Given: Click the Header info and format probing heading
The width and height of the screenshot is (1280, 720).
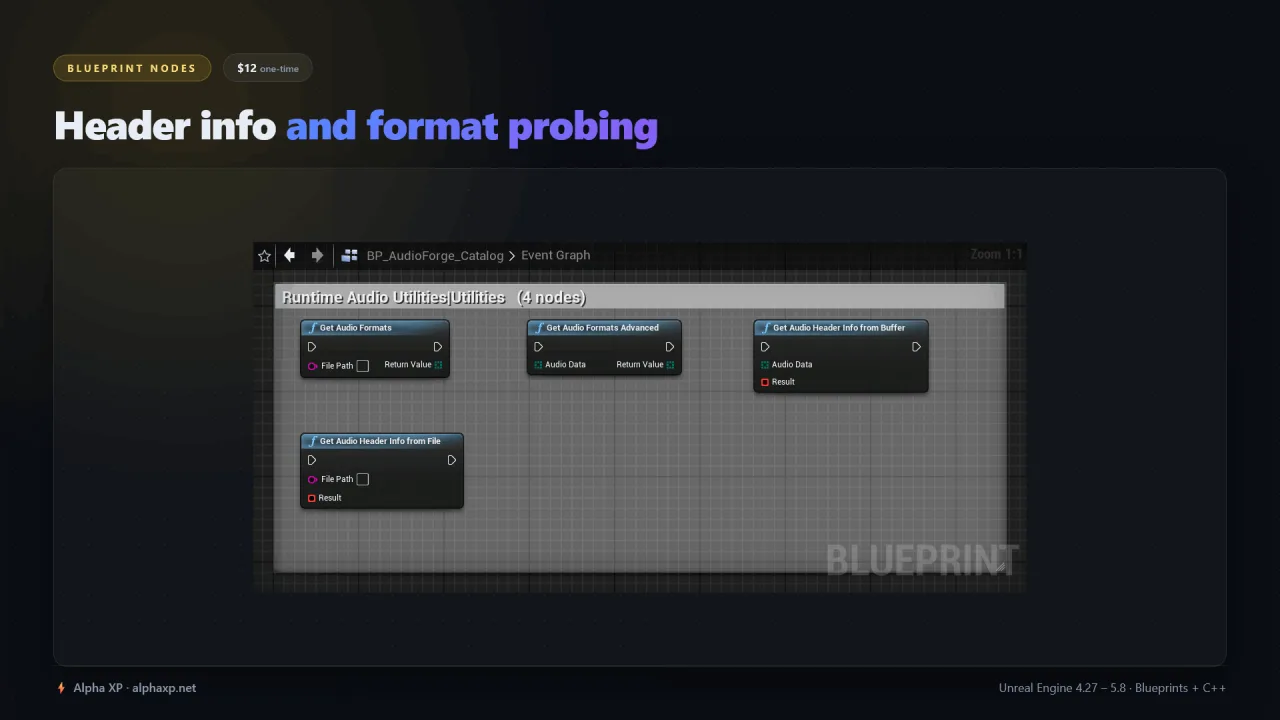Looking at the screenshot, I should click(x=356, y=126).
